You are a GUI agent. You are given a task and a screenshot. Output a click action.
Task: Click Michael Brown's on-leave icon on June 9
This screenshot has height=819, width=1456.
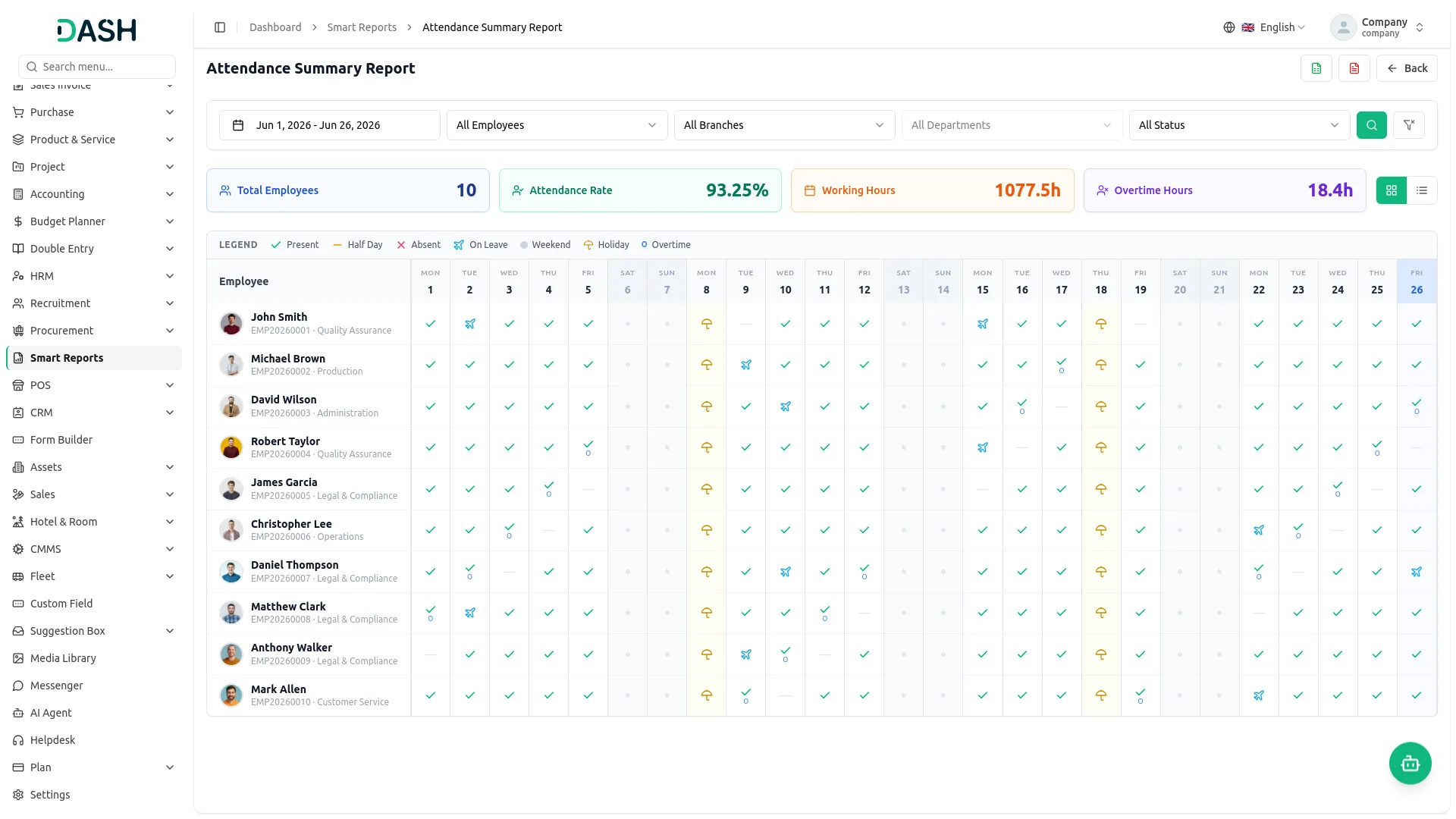click(x=746, y=365)
